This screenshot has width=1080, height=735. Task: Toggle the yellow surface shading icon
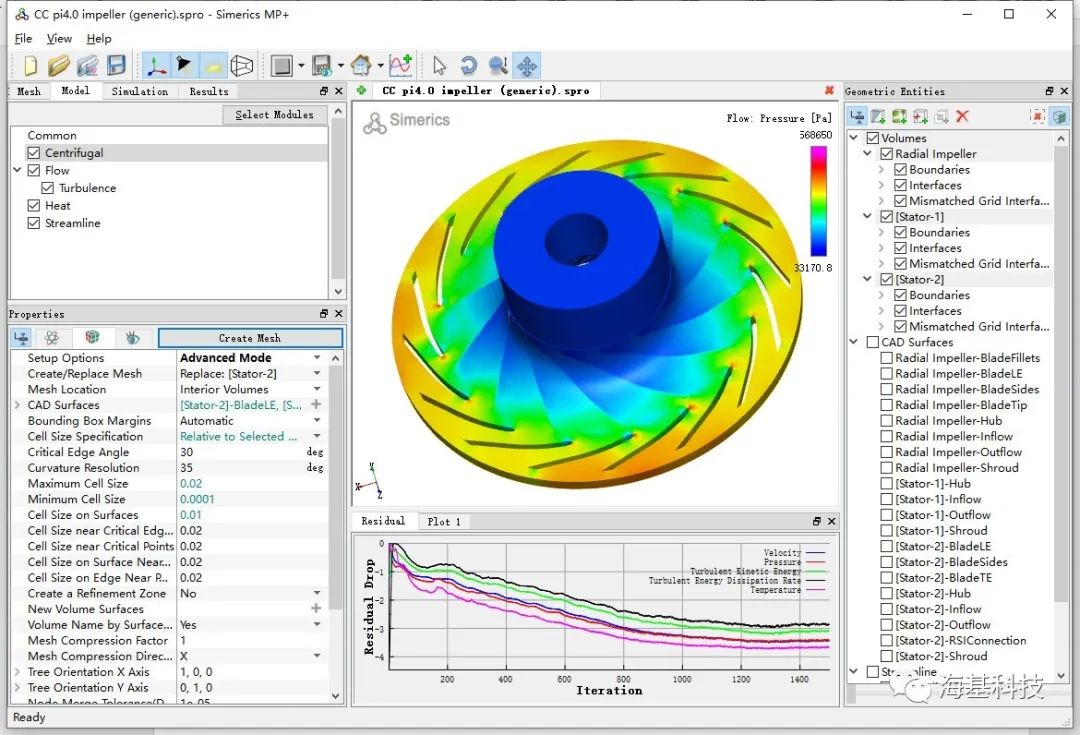click(214, 66)
